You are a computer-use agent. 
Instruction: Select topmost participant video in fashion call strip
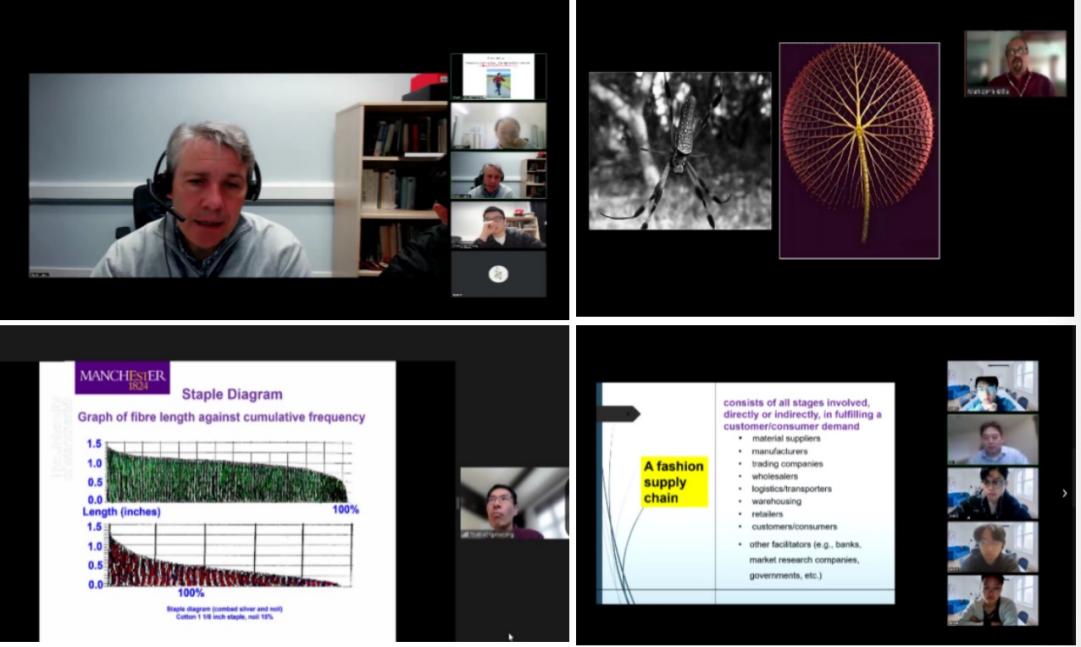pos(992,387)
